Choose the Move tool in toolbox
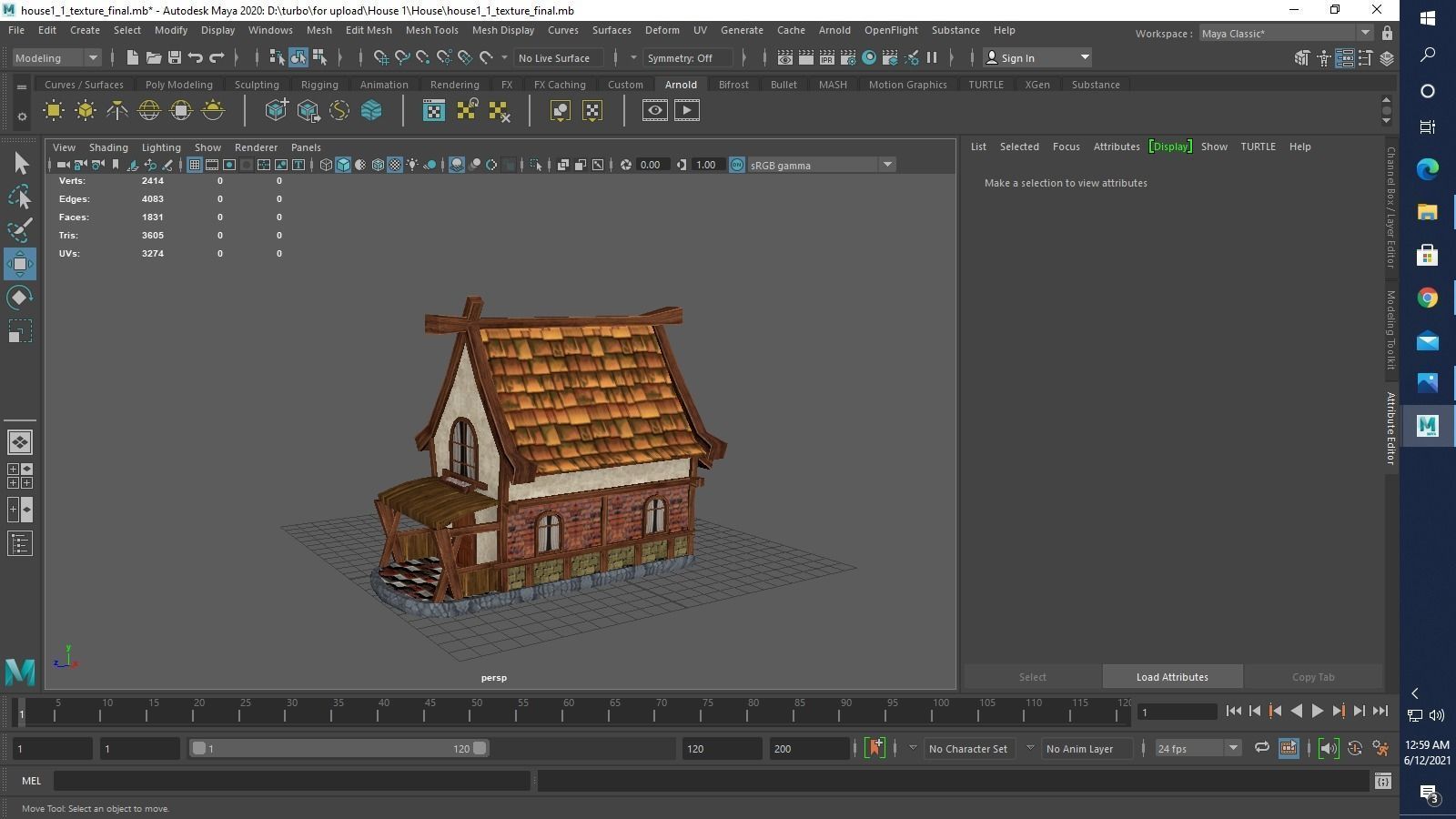Viewport: 1456px width, 819px height. tap(20, 264)
